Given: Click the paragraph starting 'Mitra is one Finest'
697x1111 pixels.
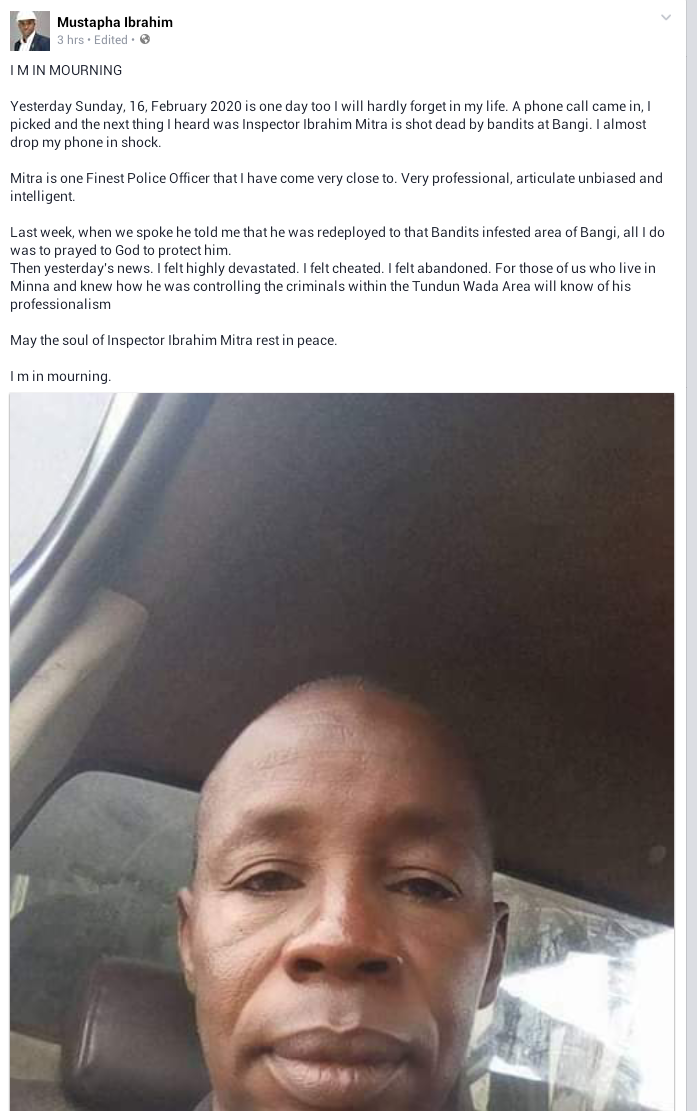Looking at the screenshot, I should point(336,187).
